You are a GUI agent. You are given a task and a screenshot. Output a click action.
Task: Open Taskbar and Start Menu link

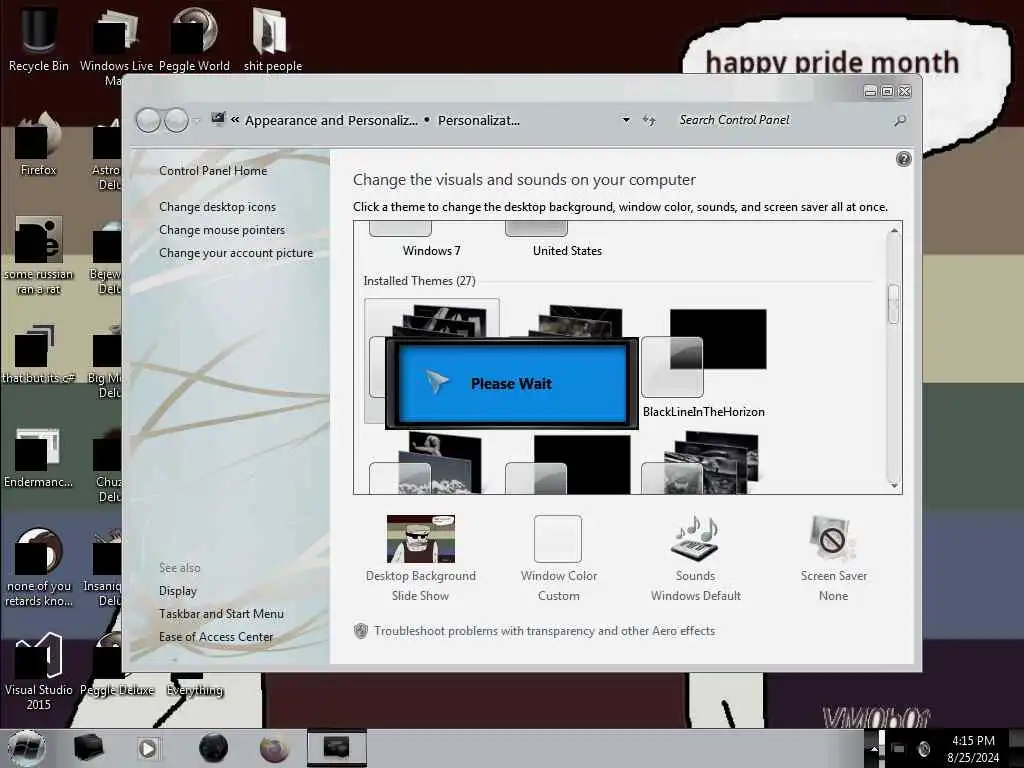point(221,614)
